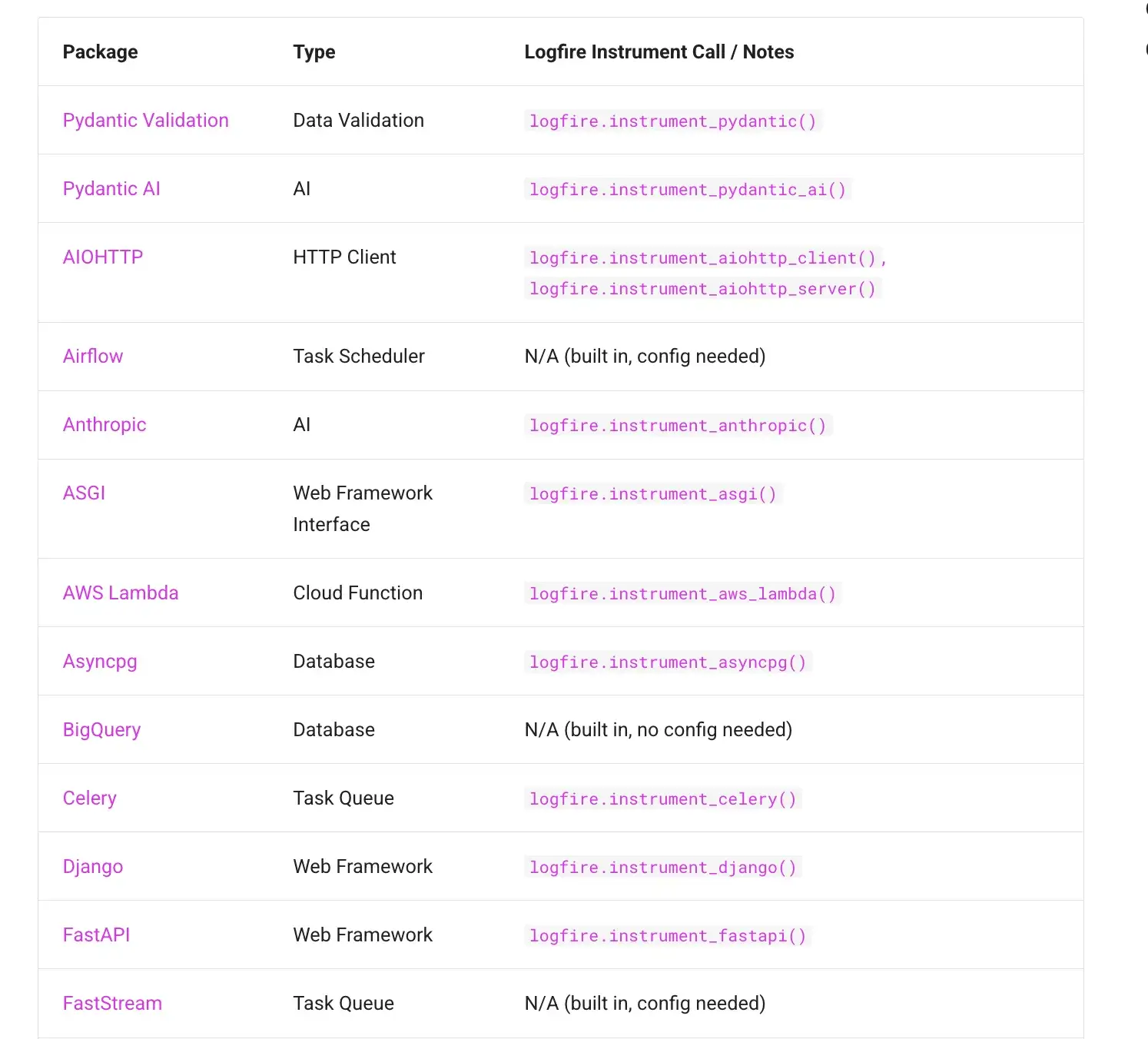The image size is (1148, 1039).
Task: Open the FastStream package link
Action: click(112, 1003)
